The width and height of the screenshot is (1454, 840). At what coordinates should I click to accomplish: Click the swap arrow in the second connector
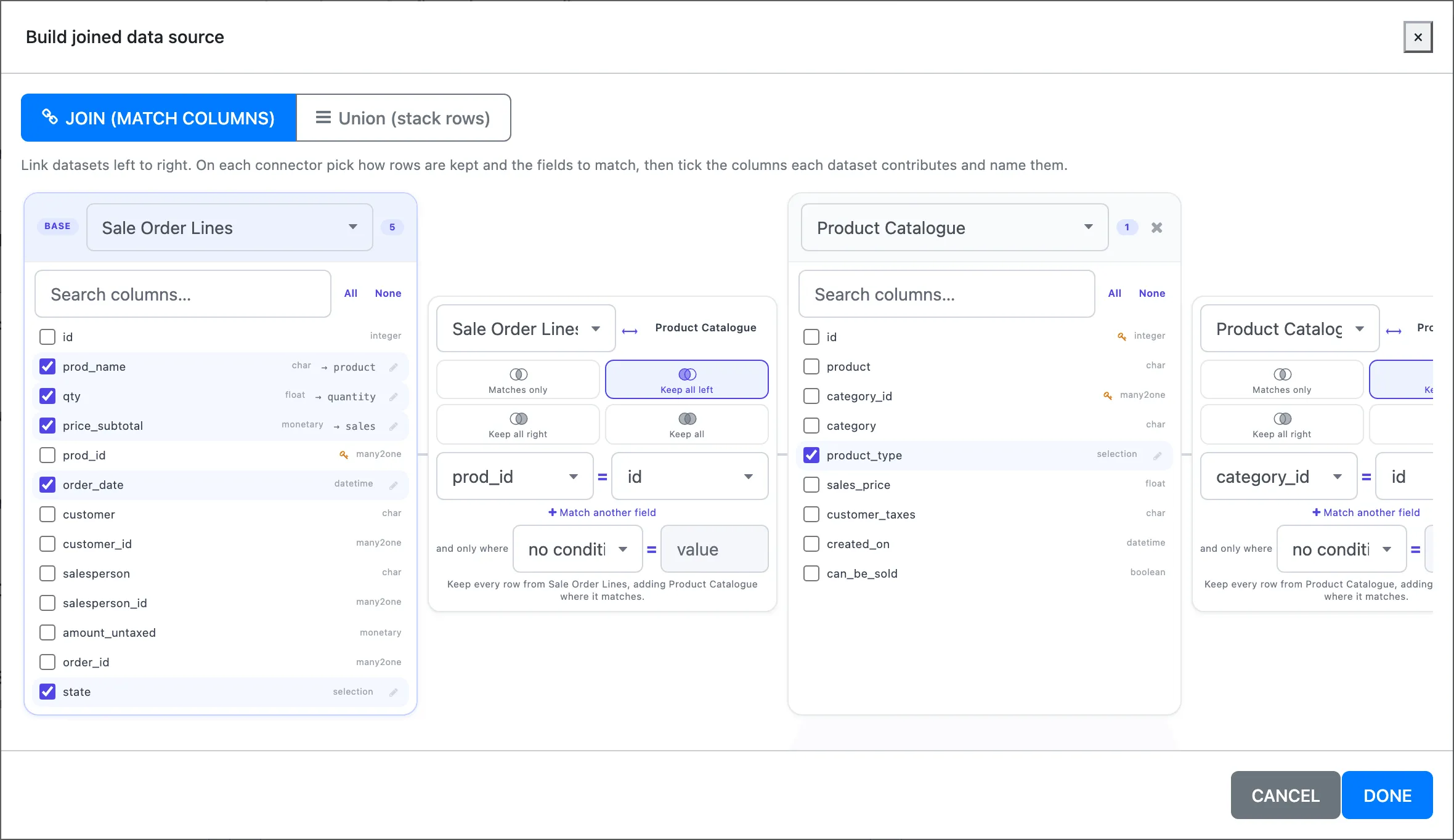point(1394,331)
